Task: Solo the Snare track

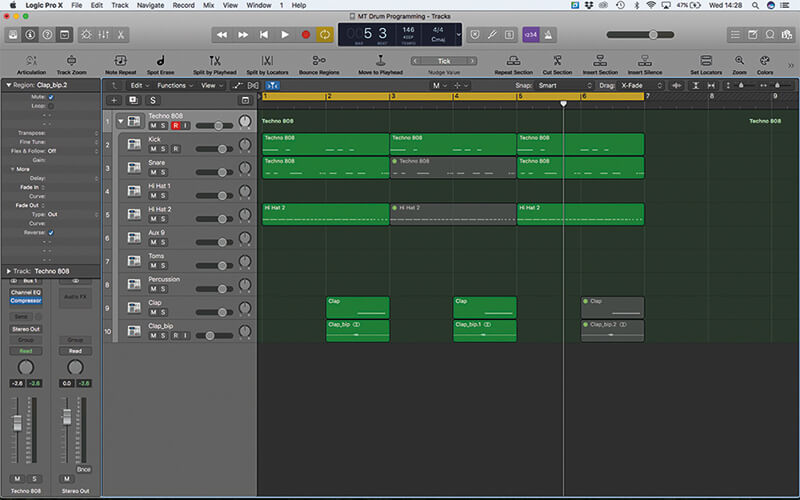Action: (163, 172)
